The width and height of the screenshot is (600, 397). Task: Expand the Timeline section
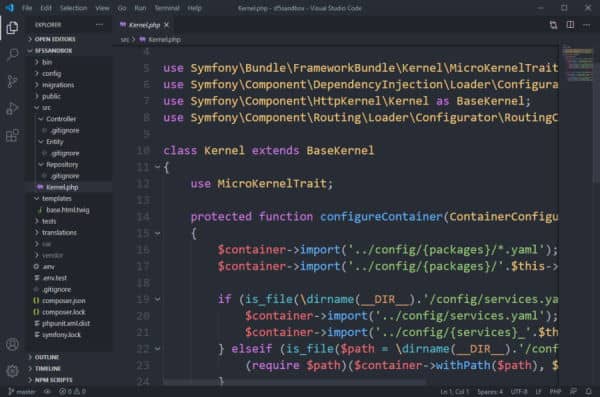point(69,369)
